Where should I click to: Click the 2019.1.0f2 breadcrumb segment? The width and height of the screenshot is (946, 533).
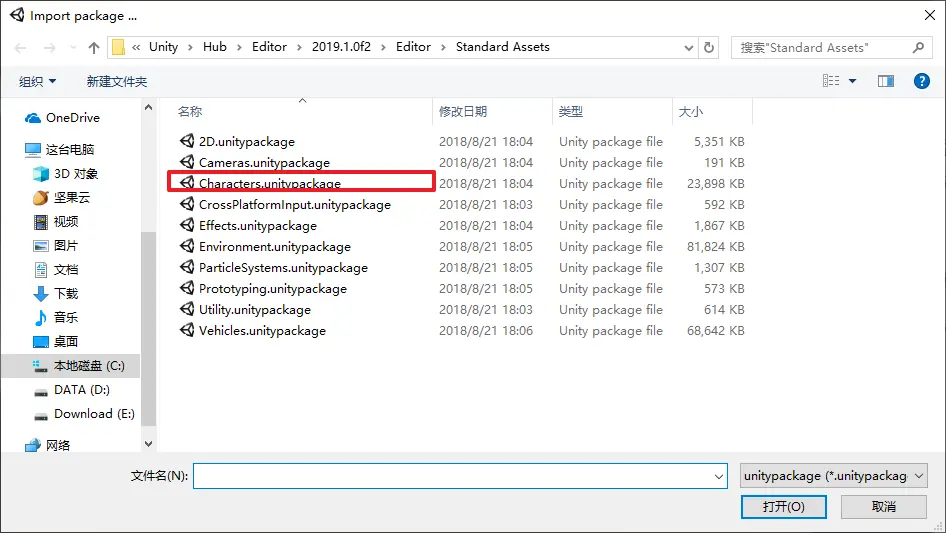pyautogui.click(x=341, y=47)
